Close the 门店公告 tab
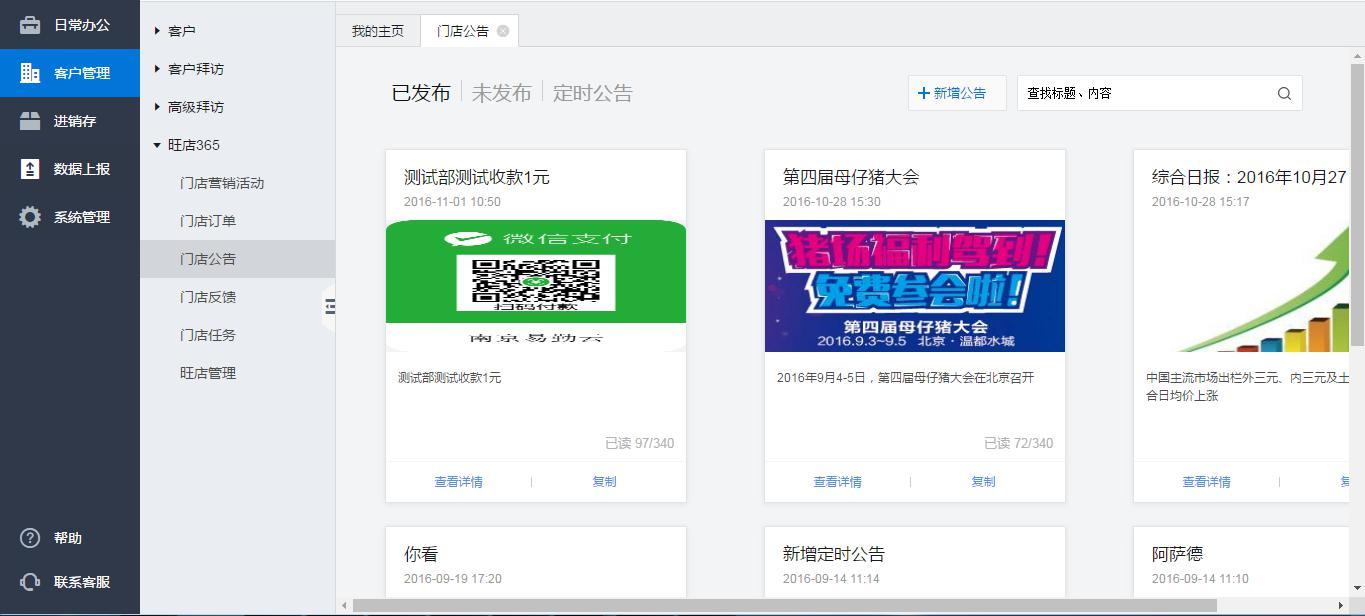The width and height of the screenshot is (1365, 616). (x=503, y=31)
